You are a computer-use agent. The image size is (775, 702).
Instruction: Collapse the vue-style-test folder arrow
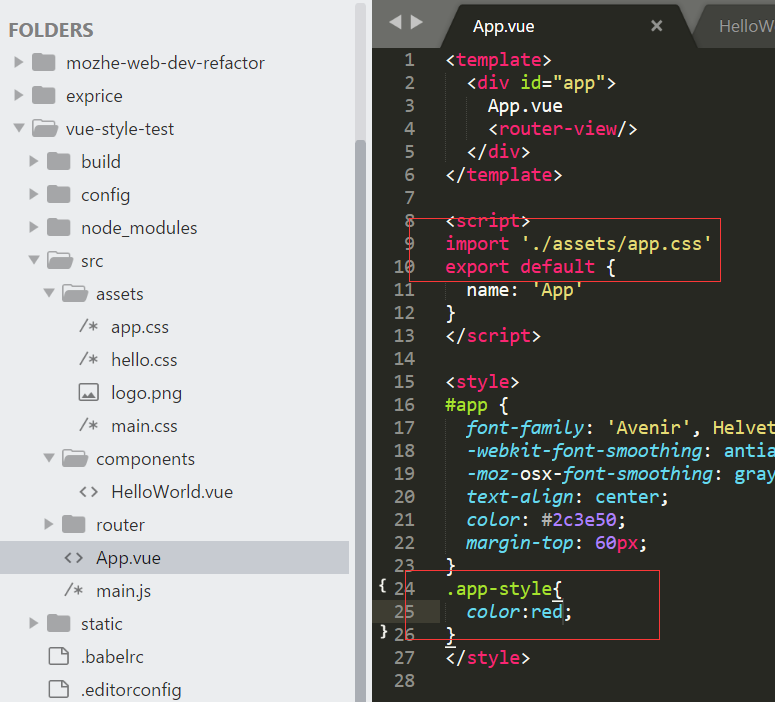click(x=19, y=128)
